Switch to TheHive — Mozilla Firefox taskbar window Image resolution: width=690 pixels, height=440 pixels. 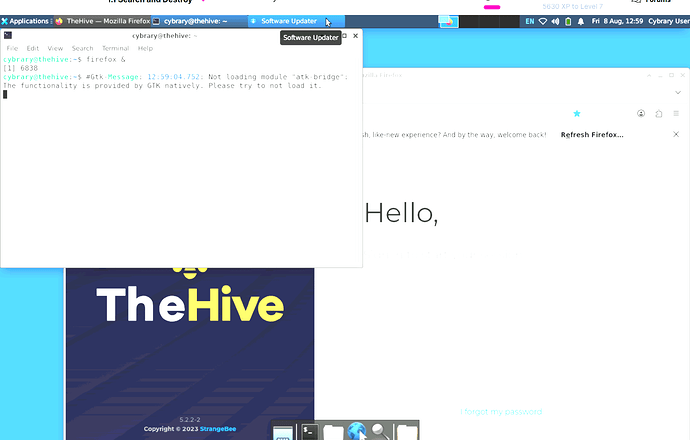pyautogui.click(x=103, y=21)
